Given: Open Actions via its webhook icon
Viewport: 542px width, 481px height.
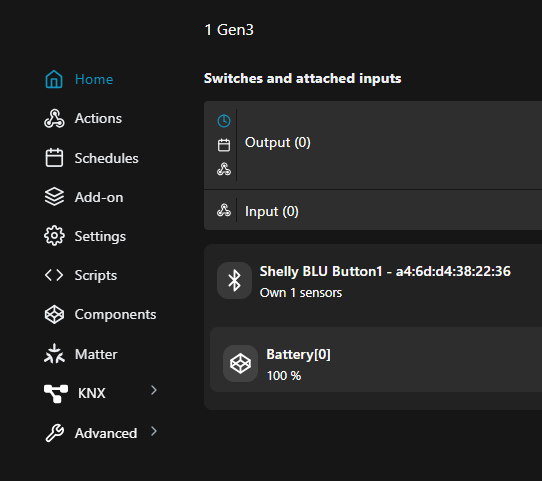Looking at the screenshot, I should coord(54,119).
